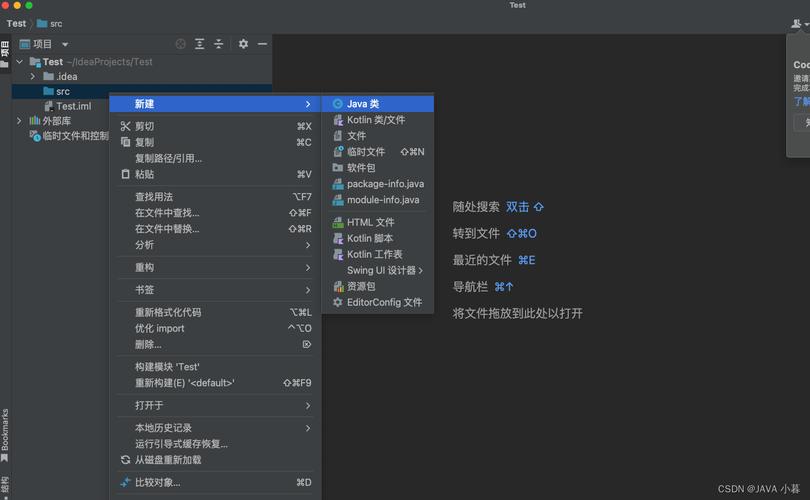Choose module-info.java entry
The height and width of the screenshot is (500, 810).
(378, 200)
